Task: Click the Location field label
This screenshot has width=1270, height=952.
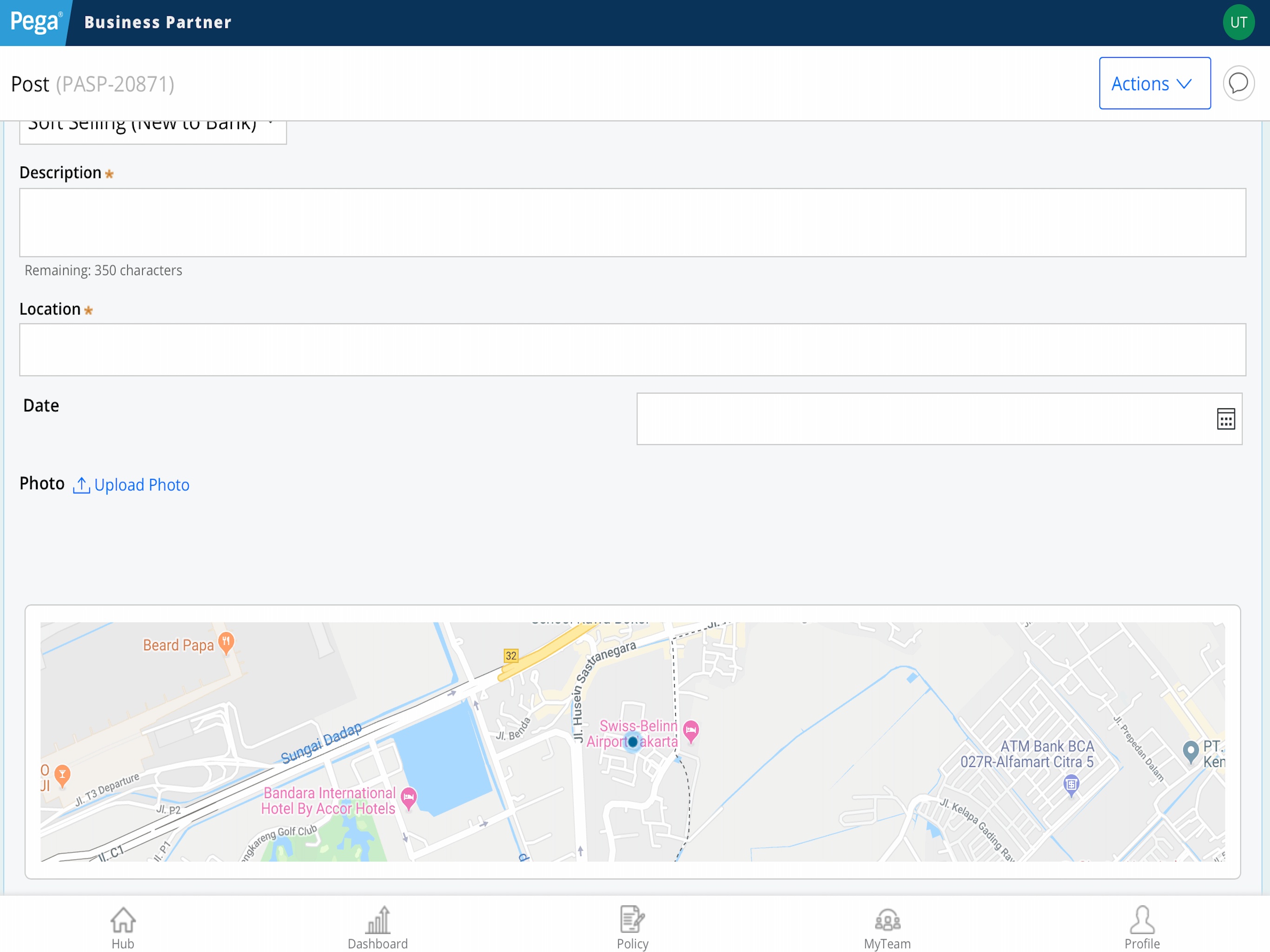Action: click(x=50, y=310)
